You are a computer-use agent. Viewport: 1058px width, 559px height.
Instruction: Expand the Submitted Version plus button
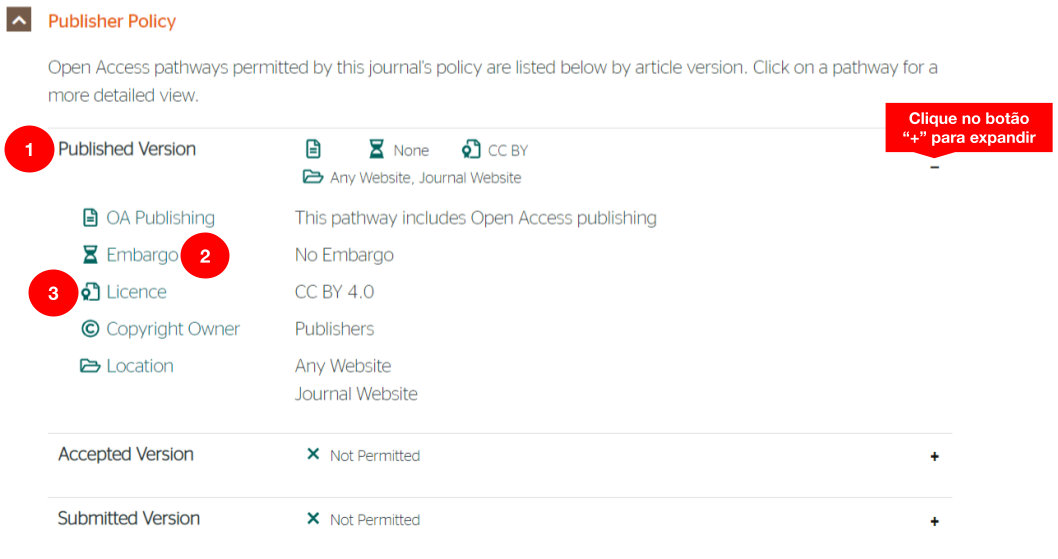tap(935, 521)
